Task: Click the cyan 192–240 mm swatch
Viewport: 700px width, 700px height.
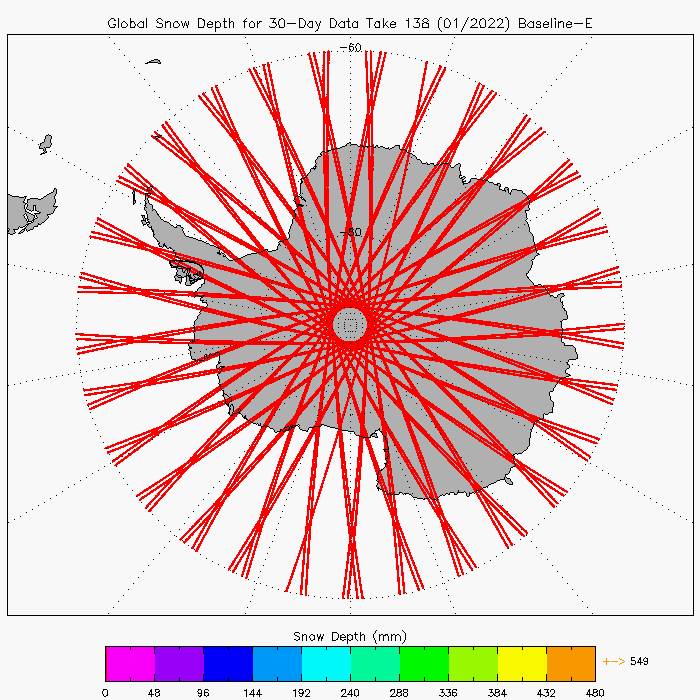Action: [326, 663]
